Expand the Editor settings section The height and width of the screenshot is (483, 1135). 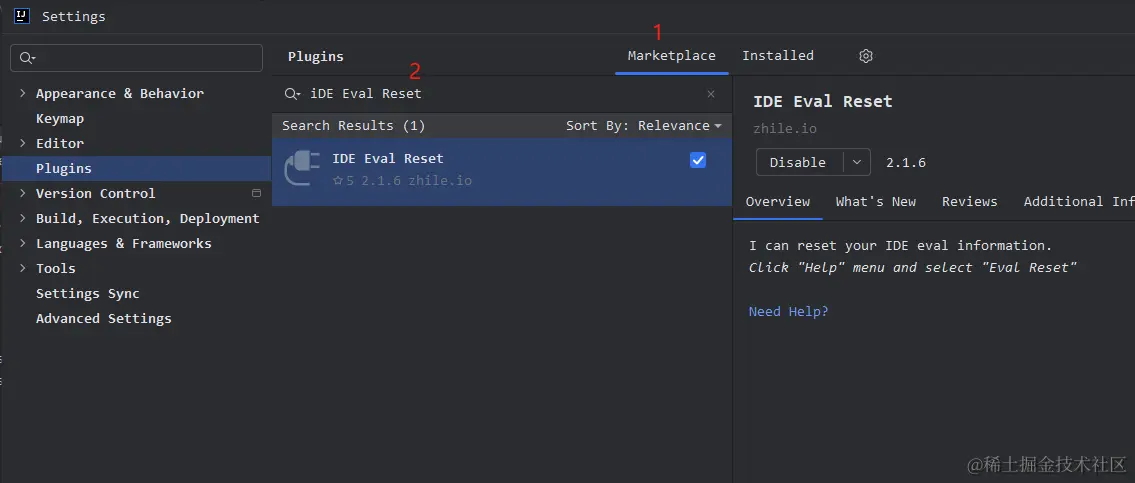23,143
